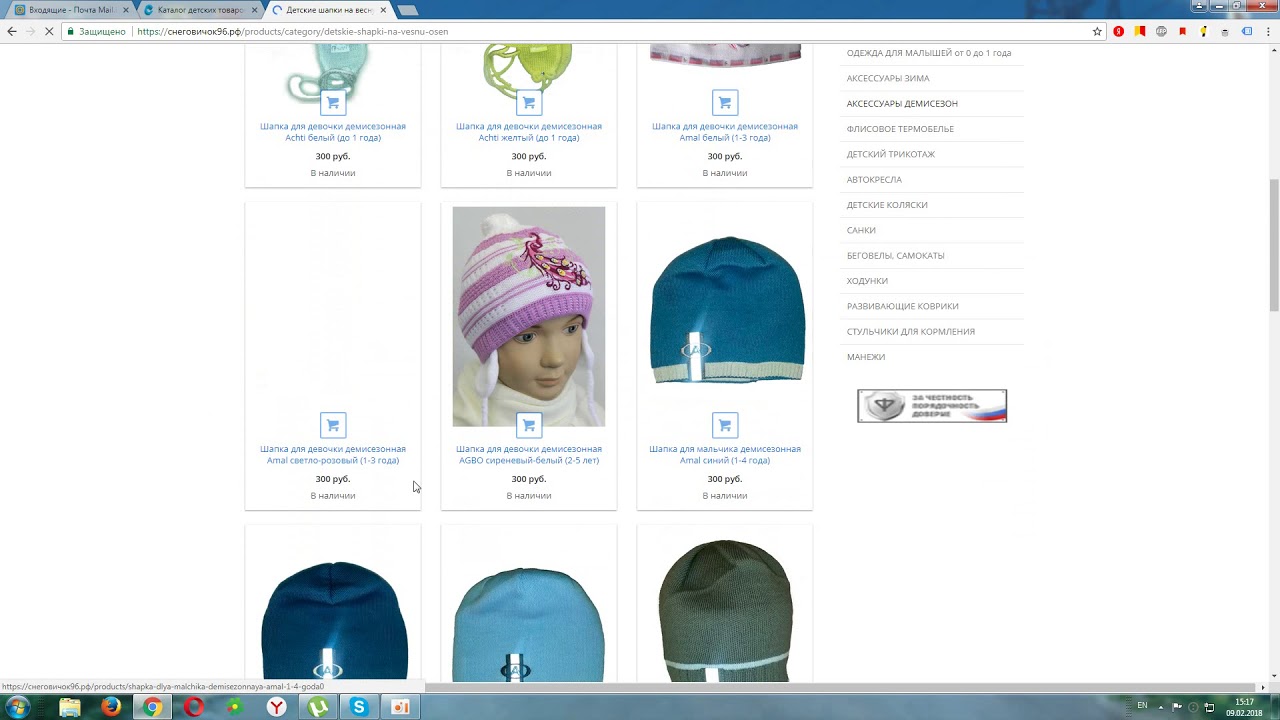
Task: Click the small red bookmark extension
Action: 1182,31
